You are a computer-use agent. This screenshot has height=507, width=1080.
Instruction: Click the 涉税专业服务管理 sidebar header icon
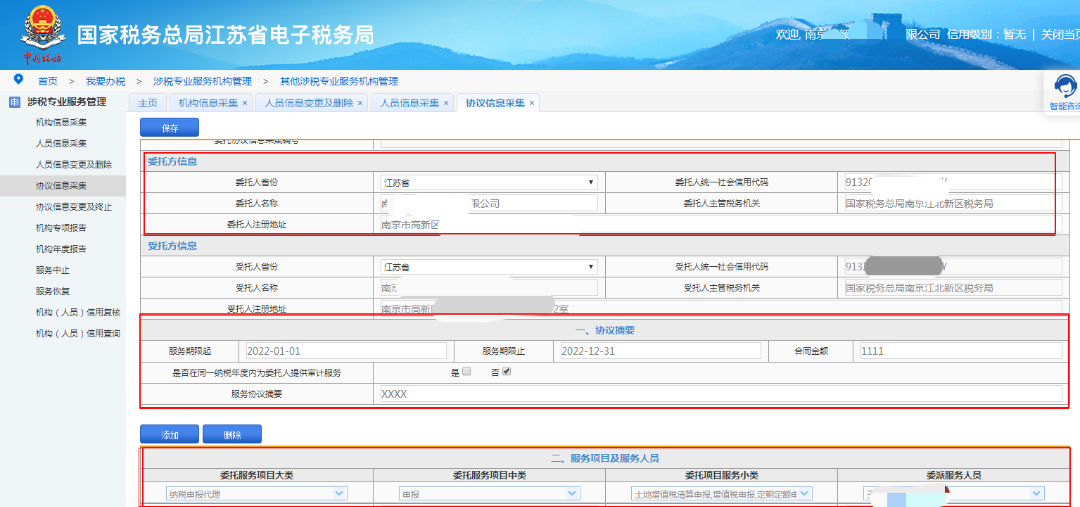tap(14, 102)
